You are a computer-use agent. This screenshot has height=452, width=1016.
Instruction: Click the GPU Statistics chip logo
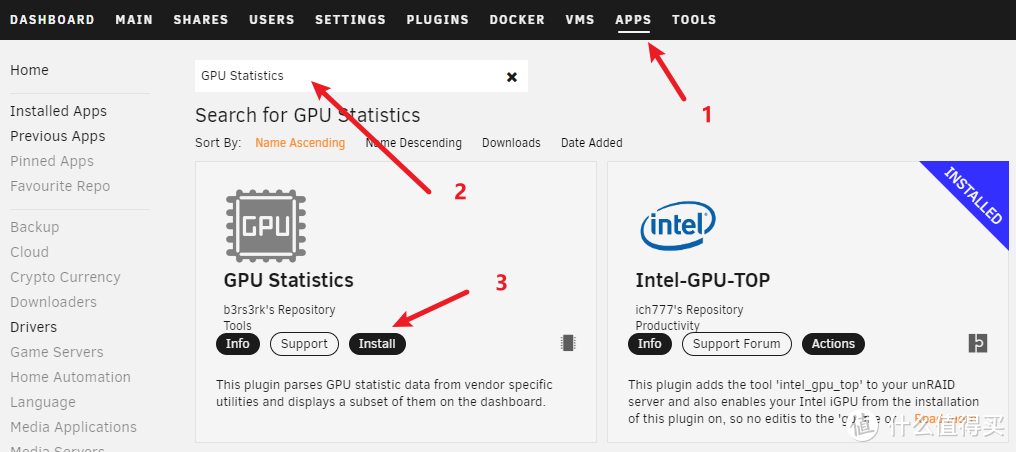point(259,225)
